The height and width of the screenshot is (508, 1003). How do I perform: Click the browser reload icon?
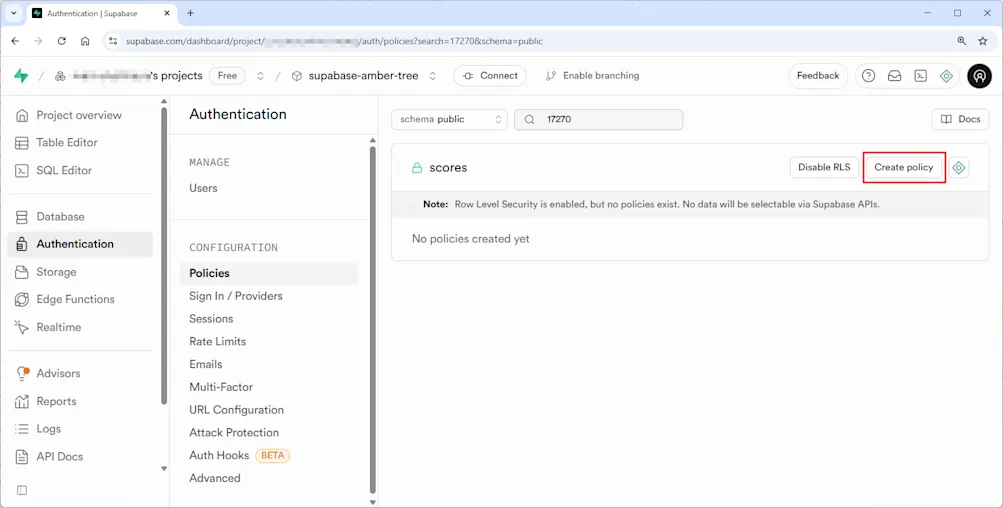pyautogui.click(x=61, y=41)
